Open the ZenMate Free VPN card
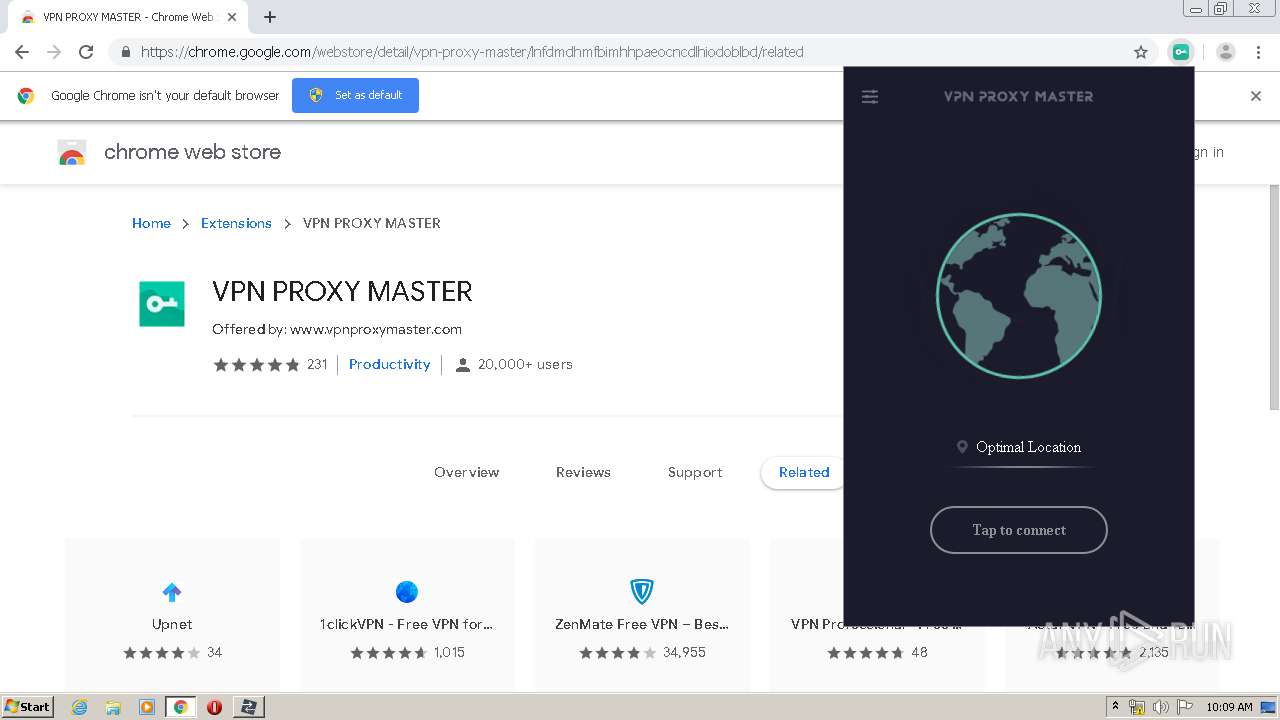1280x720 pixels. click(x=642, y=614)
